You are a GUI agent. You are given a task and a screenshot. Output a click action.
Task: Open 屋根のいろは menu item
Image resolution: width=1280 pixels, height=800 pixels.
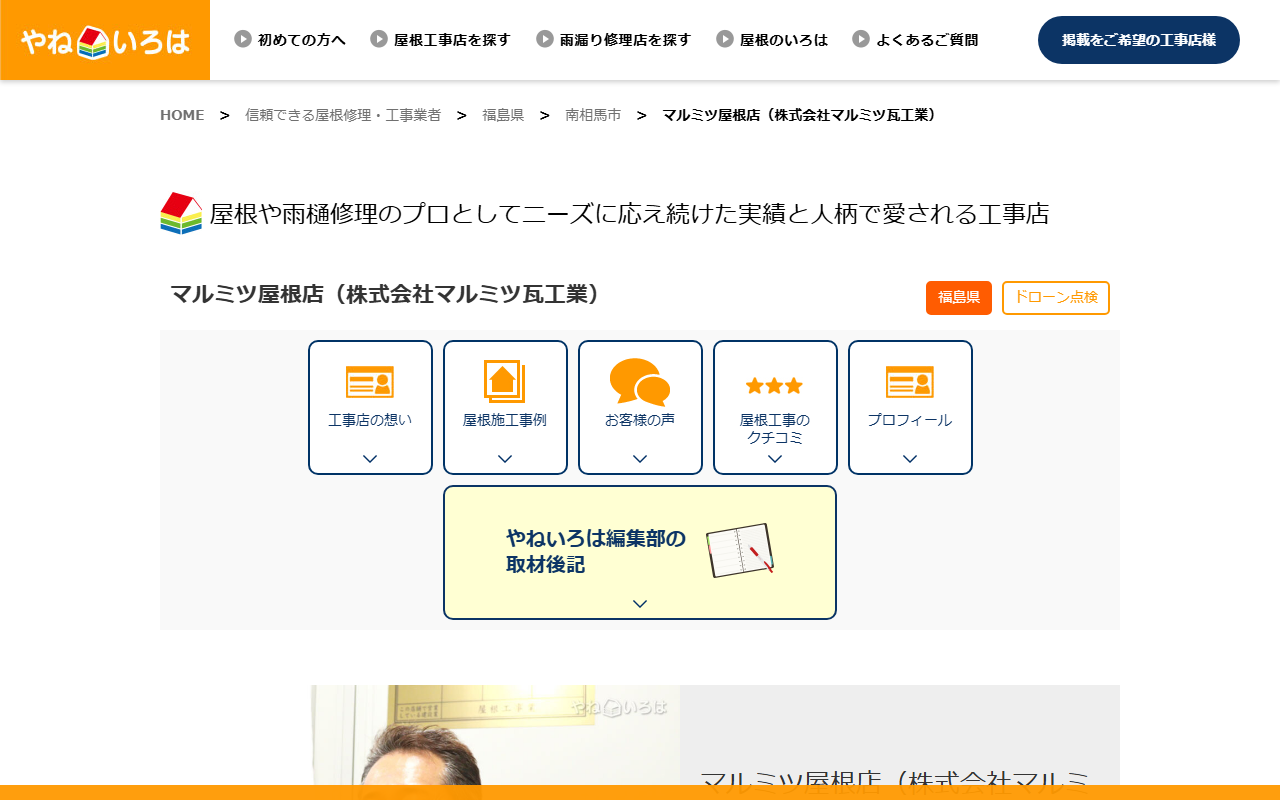tap(784, 40)
